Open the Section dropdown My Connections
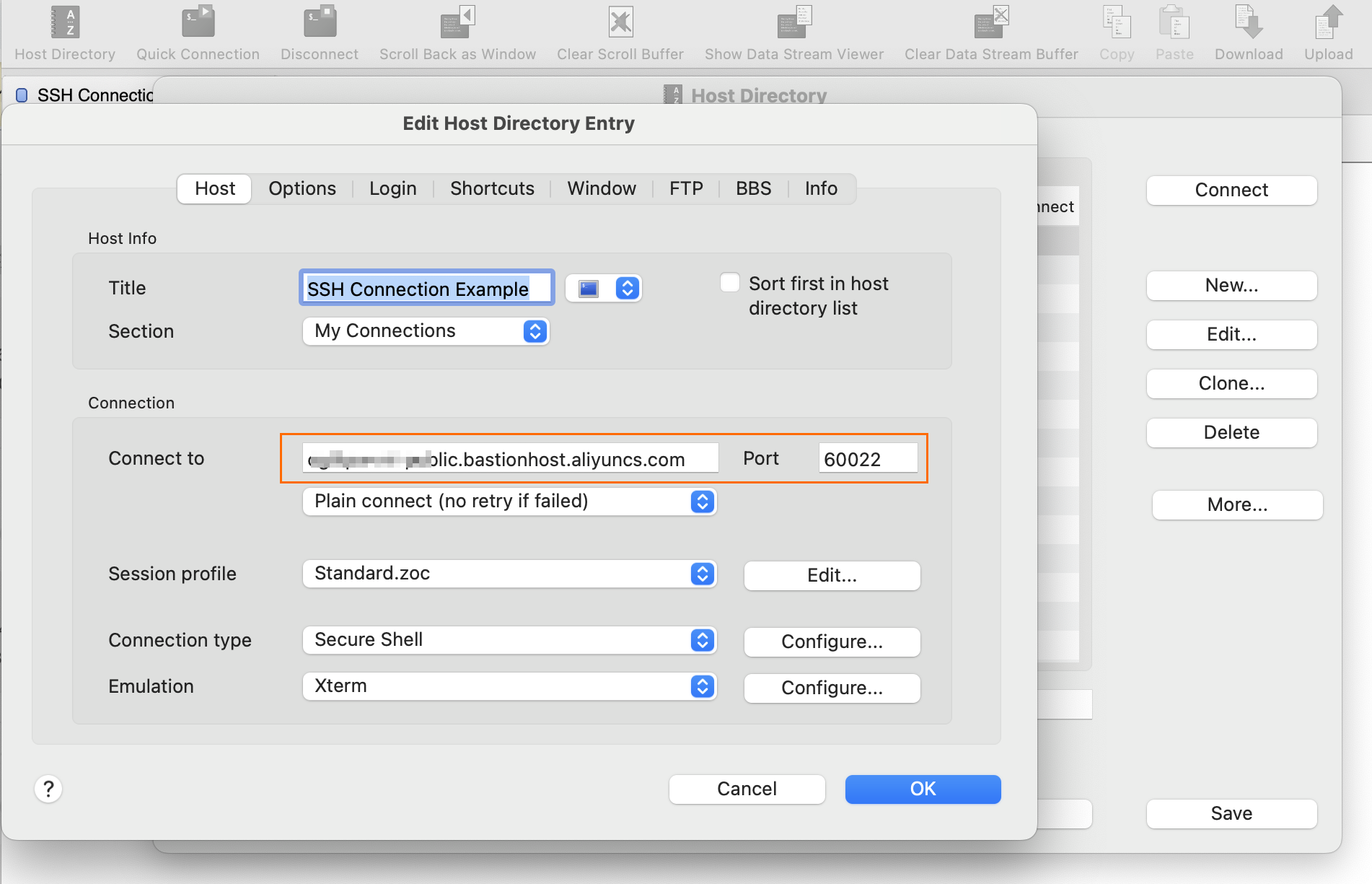Screen dimensions: 1372x884 (x=426, y=331)
